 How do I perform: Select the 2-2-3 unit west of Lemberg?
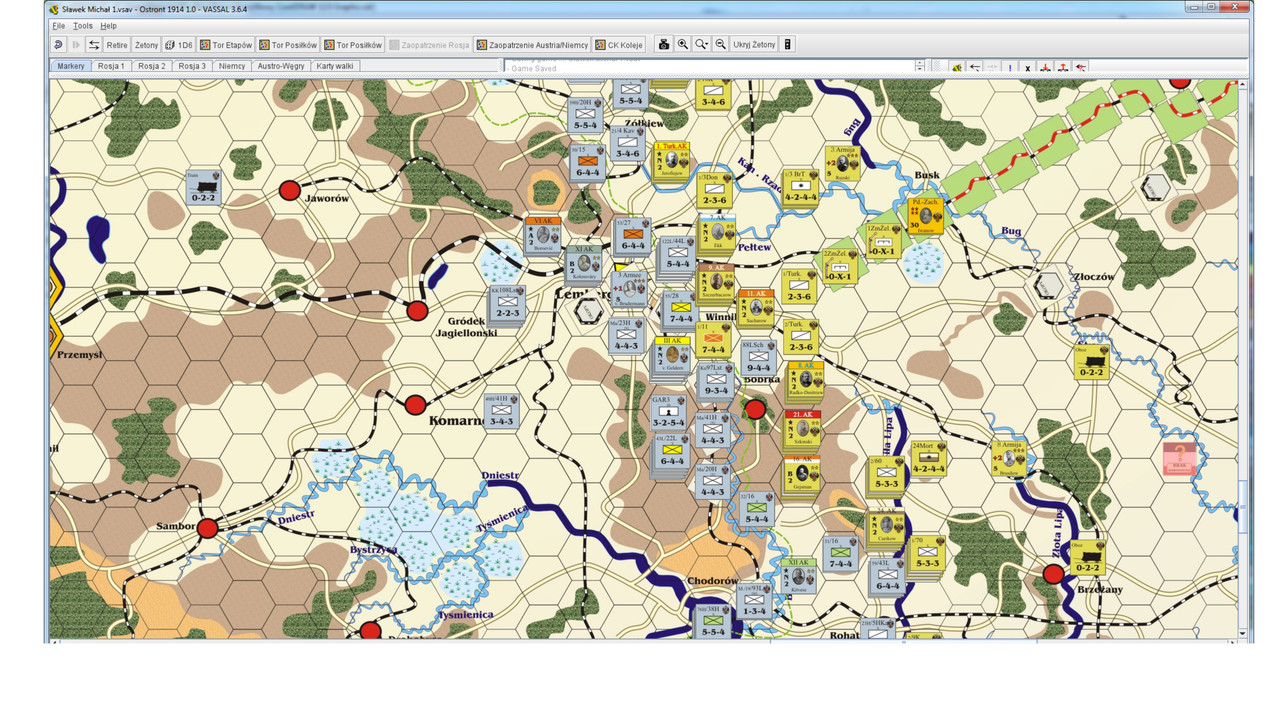coord(507,302)
